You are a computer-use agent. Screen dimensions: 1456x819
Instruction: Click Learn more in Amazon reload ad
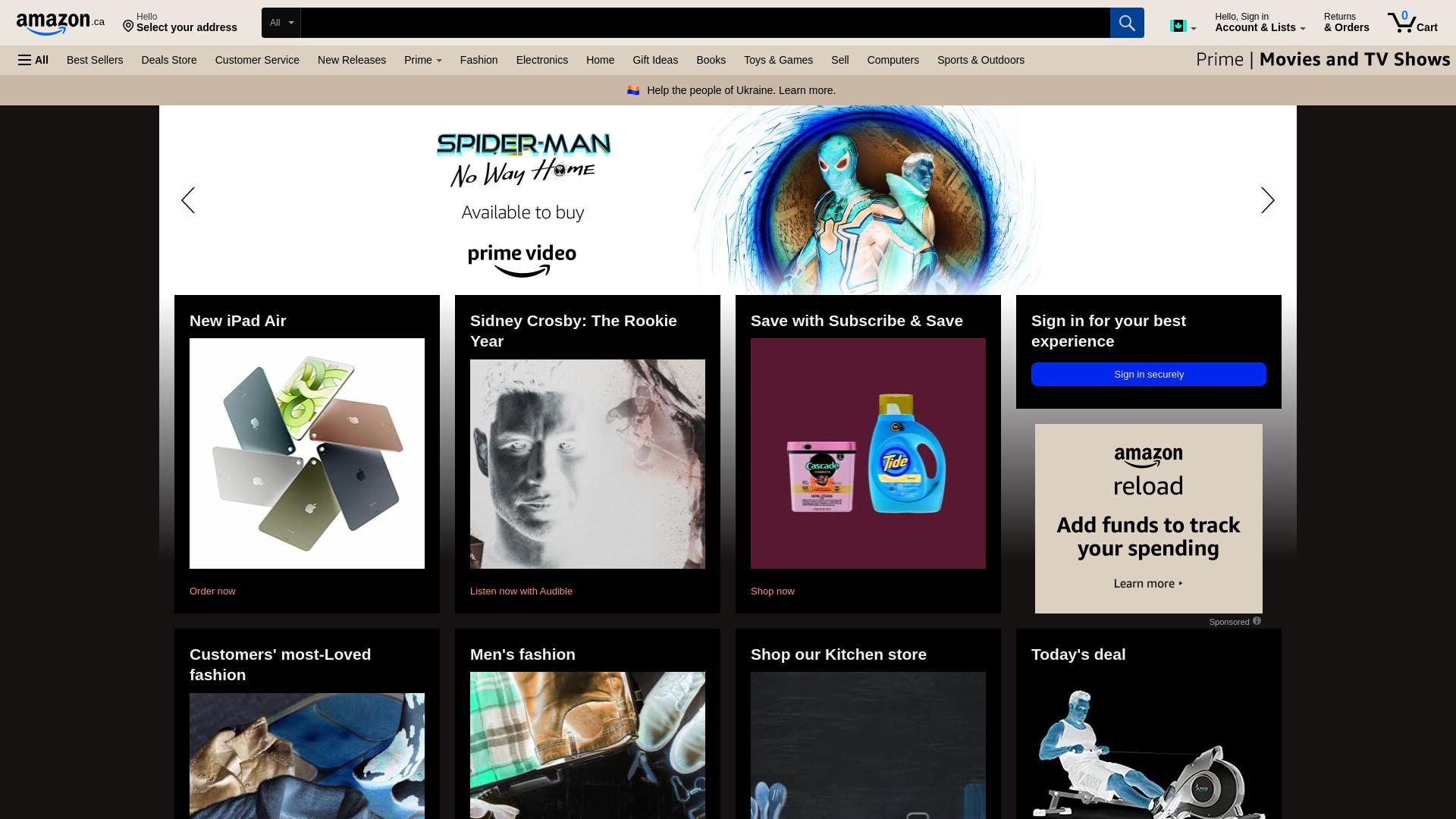coord(1147,583)
